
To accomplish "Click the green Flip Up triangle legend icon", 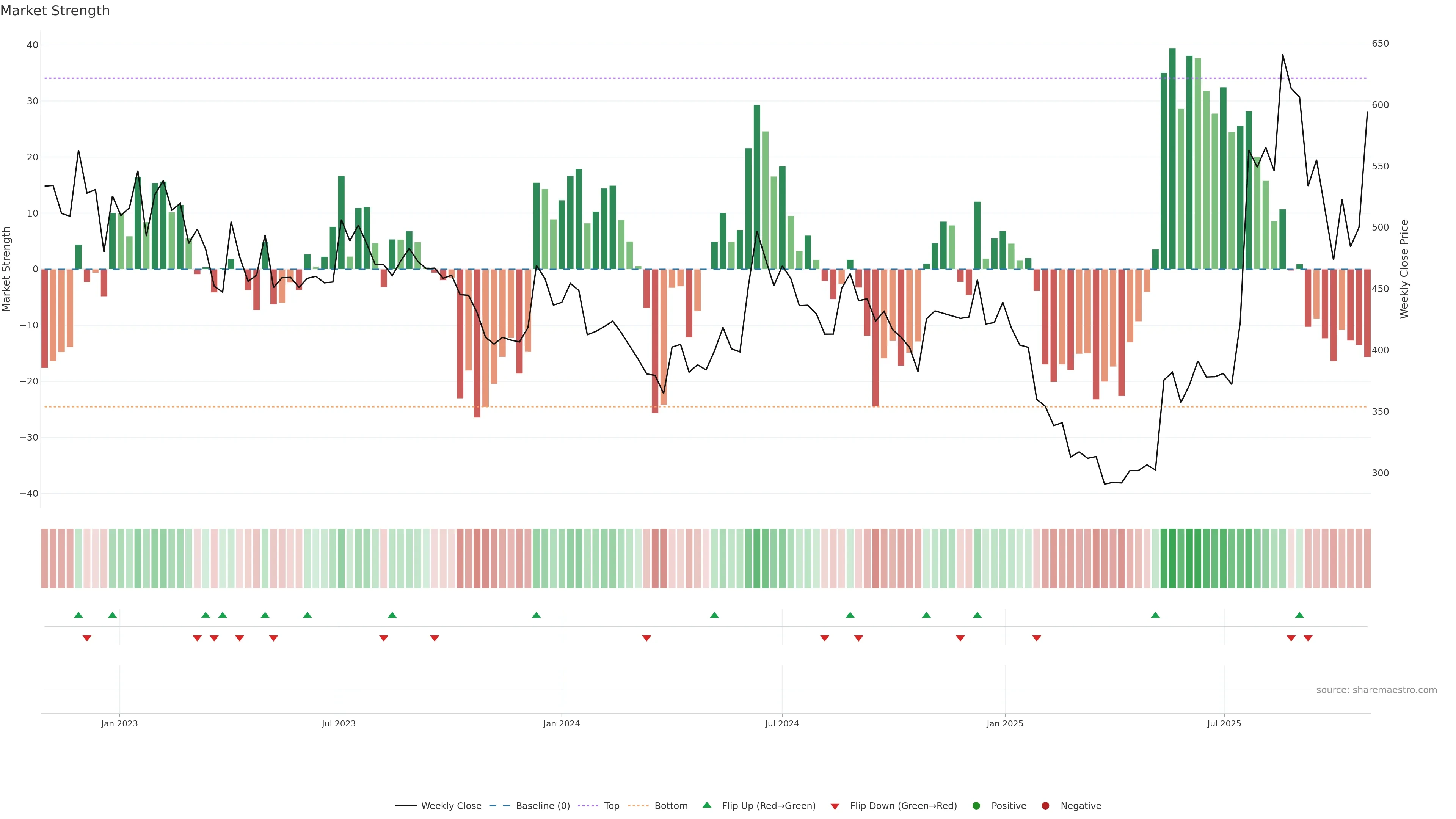I will 706,805.
